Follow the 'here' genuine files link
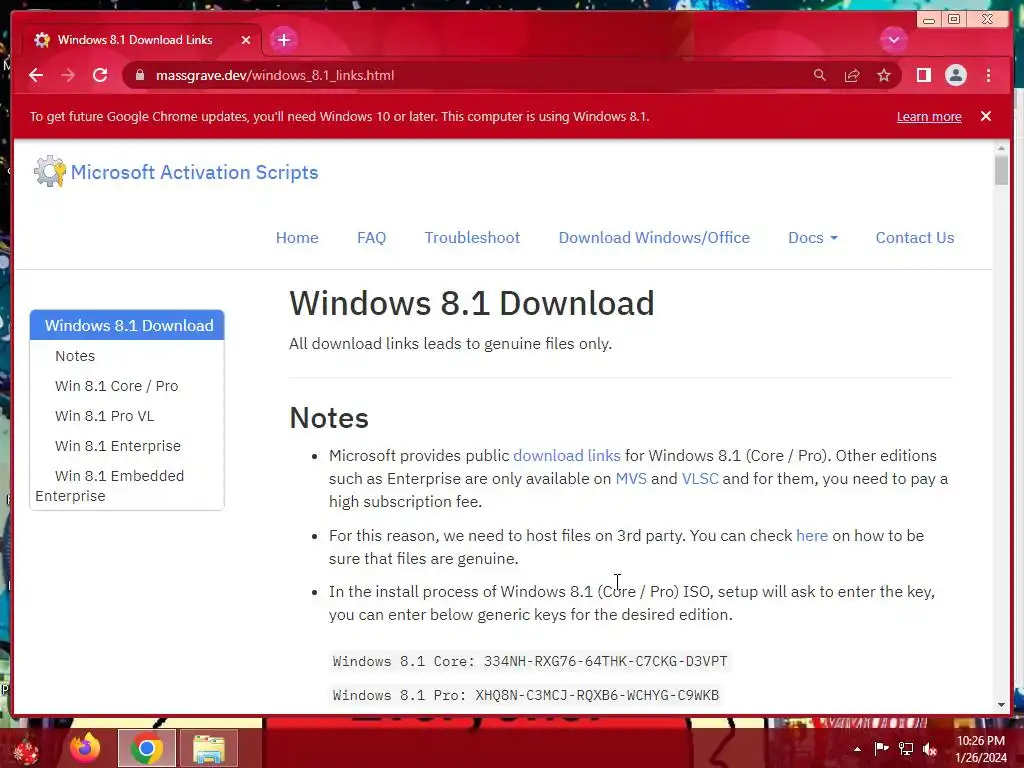Image resolution: width=1024 pixels, height=768 pixels. click(x=812, y=536)
